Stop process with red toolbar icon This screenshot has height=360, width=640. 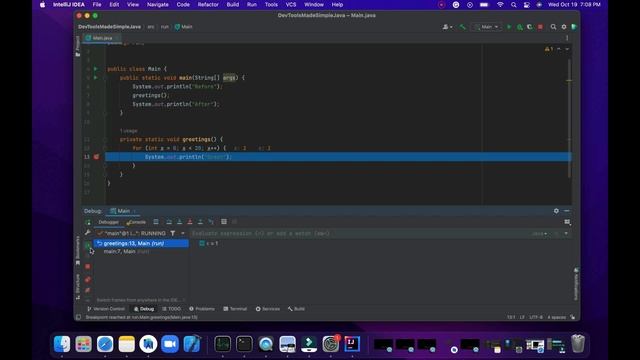(540, 27)
